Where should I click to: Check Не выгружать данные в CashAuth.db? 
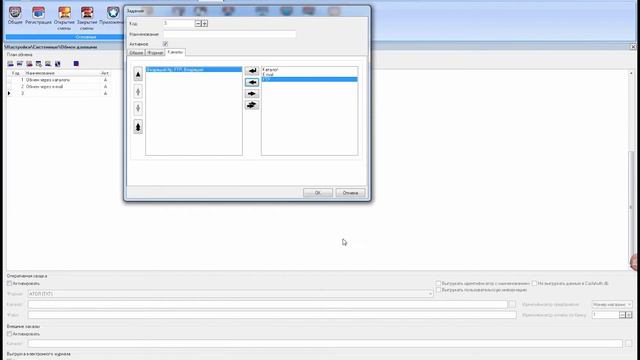coord(534,283)
